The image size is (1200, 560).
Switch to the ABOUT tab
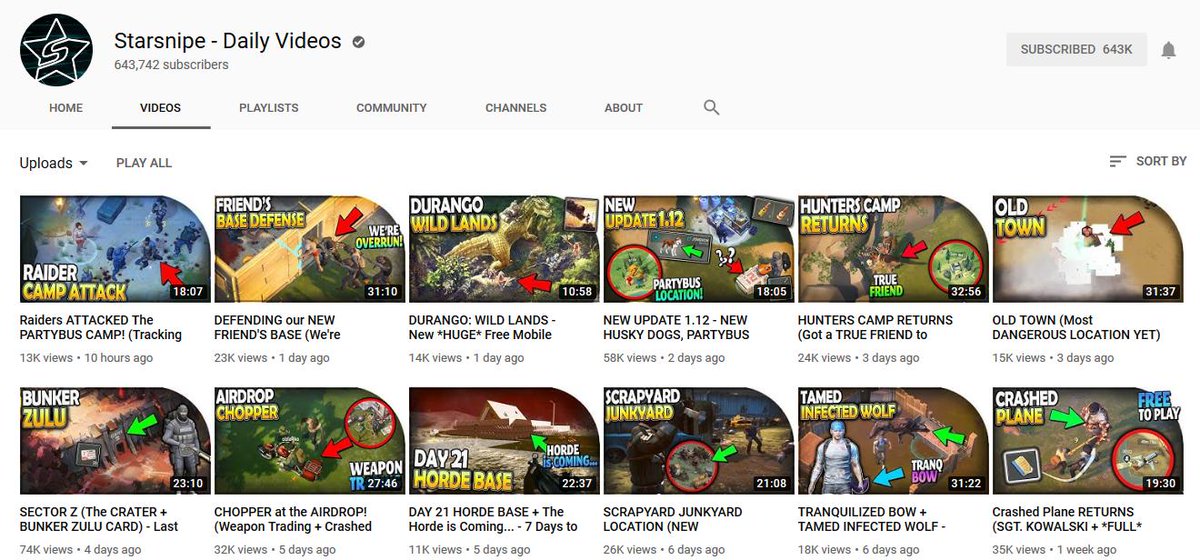(624, 108)
